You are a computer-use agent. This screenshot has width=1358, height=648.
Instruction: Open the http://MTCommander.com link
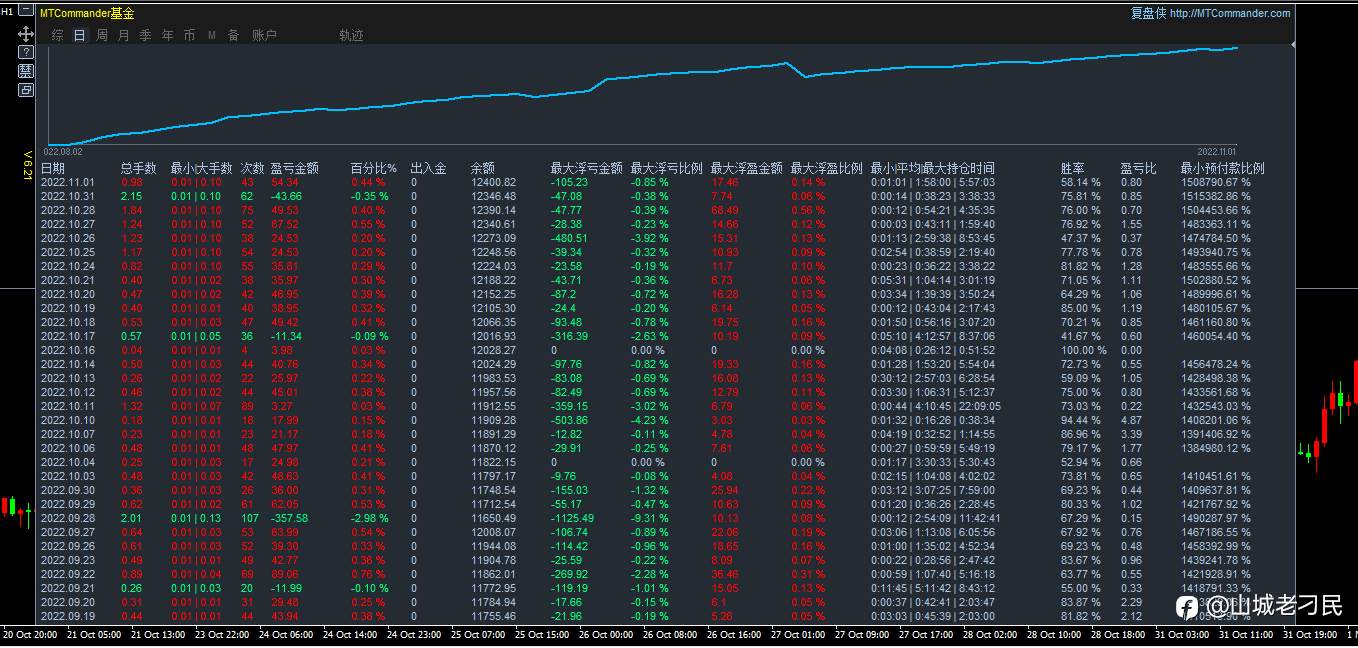coord(1229,13)
